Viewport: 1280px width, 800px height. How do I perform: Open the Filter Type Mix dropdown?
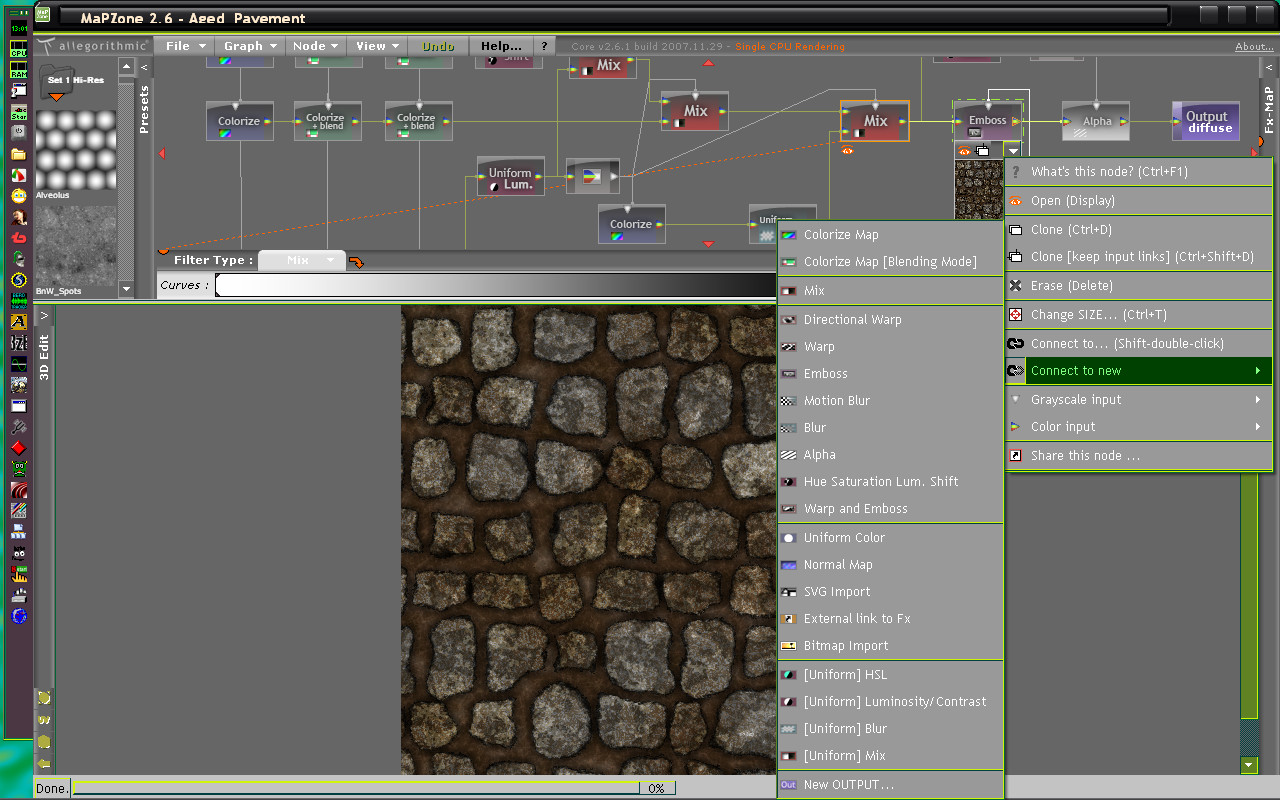(302, 260)
